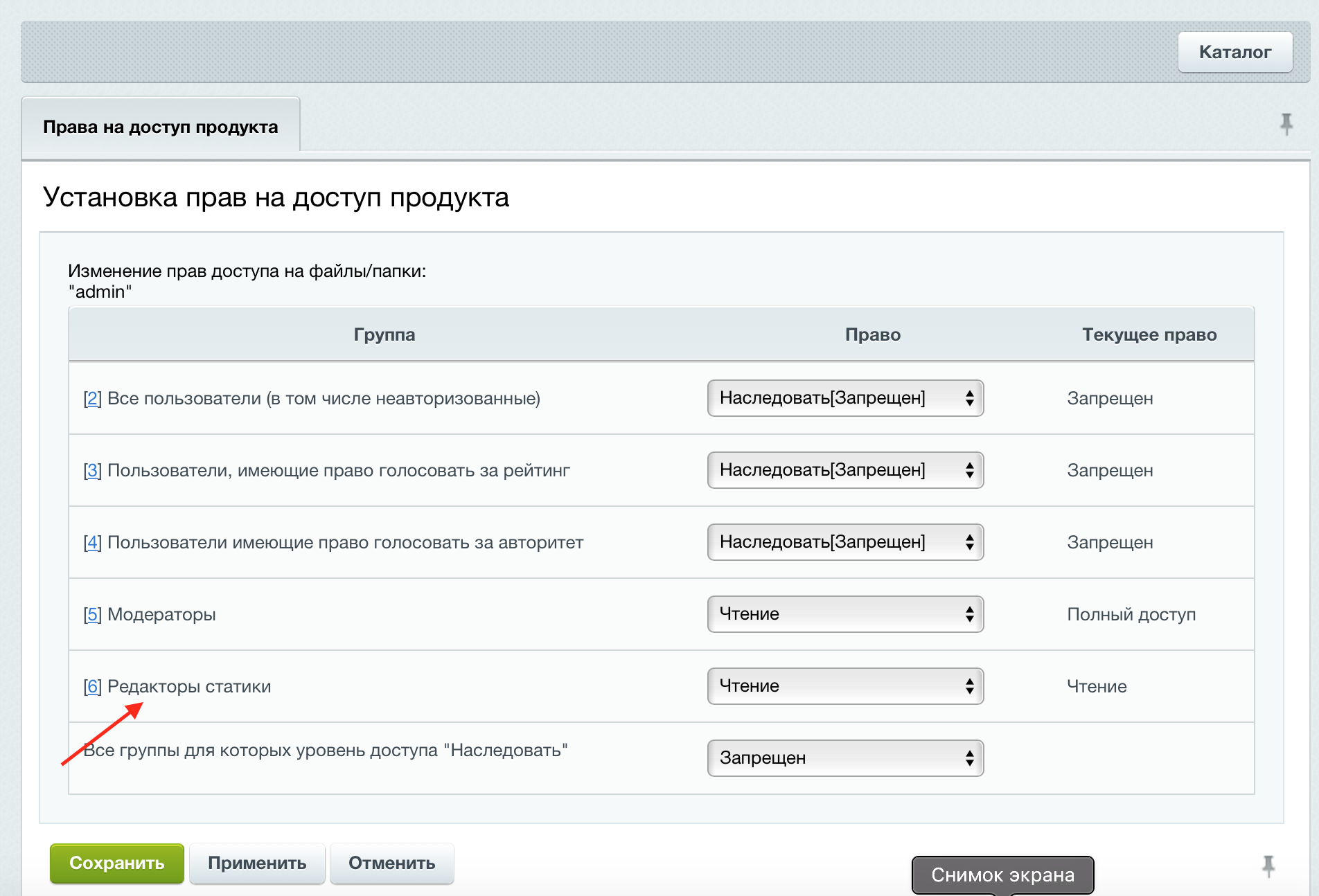Click the "admin" folder name text
1319x896 pixels.
[100, 292]
